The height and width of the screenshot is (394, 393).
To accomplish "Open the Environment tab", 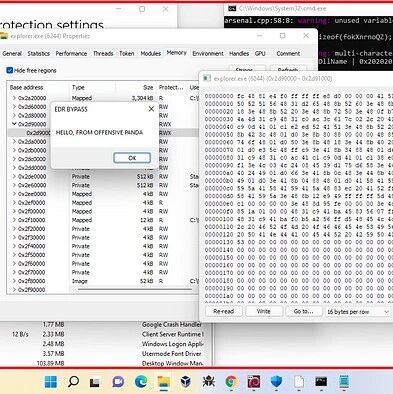I will coord(208,53).
